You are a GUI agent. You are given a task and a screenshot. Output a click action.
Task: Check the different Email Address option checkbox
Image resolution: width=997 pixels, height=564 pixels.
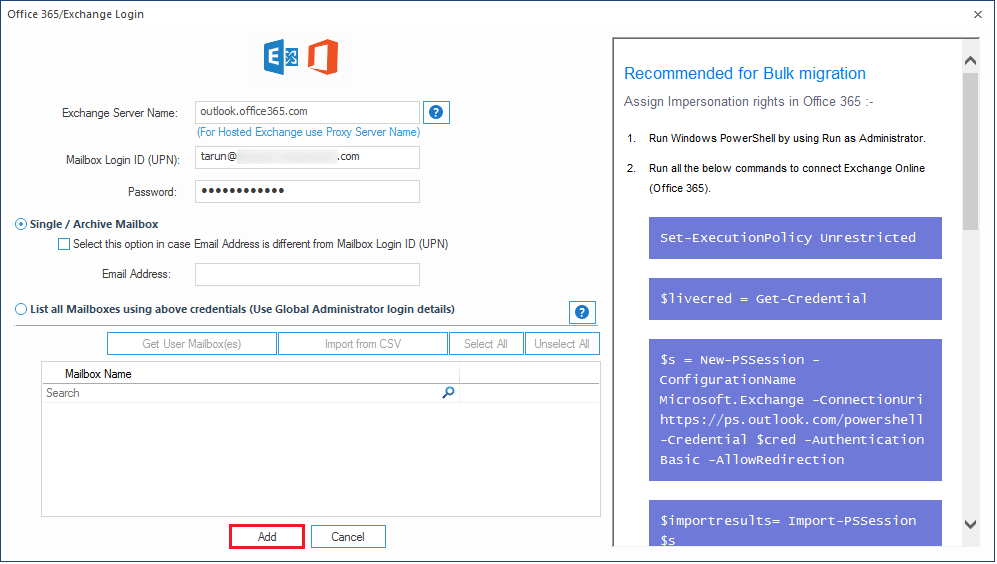tap(64, 244)
